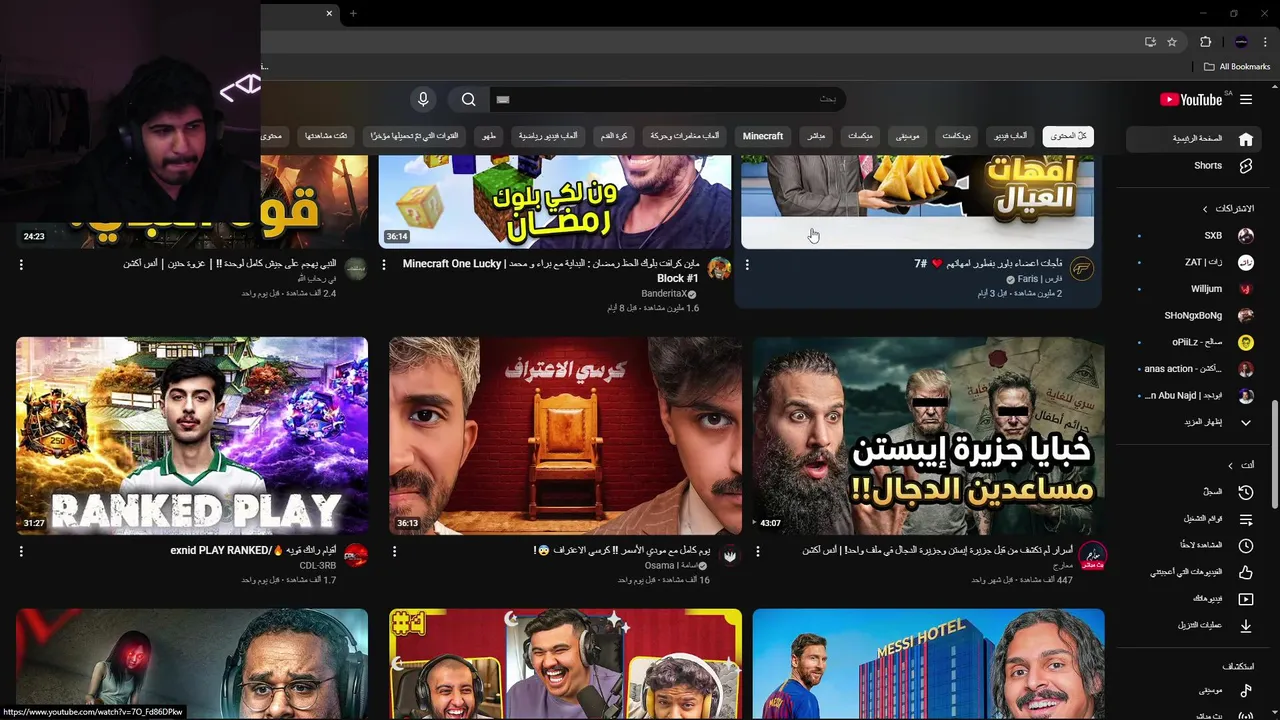
Task: Click CDL-3RB channel avatar under RANKED PLAY
Action: tap(355, 555)
